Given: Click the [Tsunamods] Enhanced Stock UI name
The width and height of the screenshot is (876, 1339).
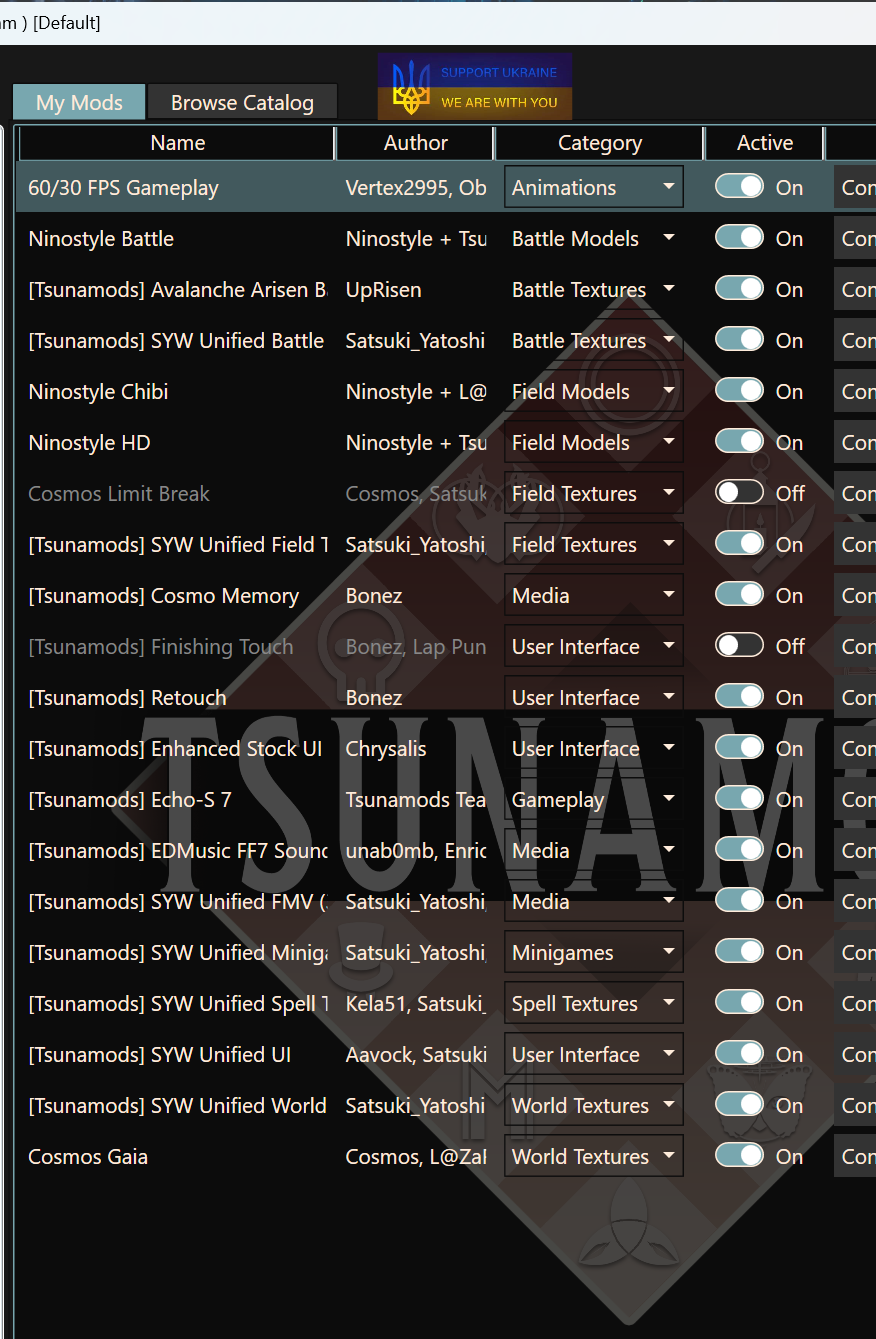Looking at the screenshot, I should [175, 748].
